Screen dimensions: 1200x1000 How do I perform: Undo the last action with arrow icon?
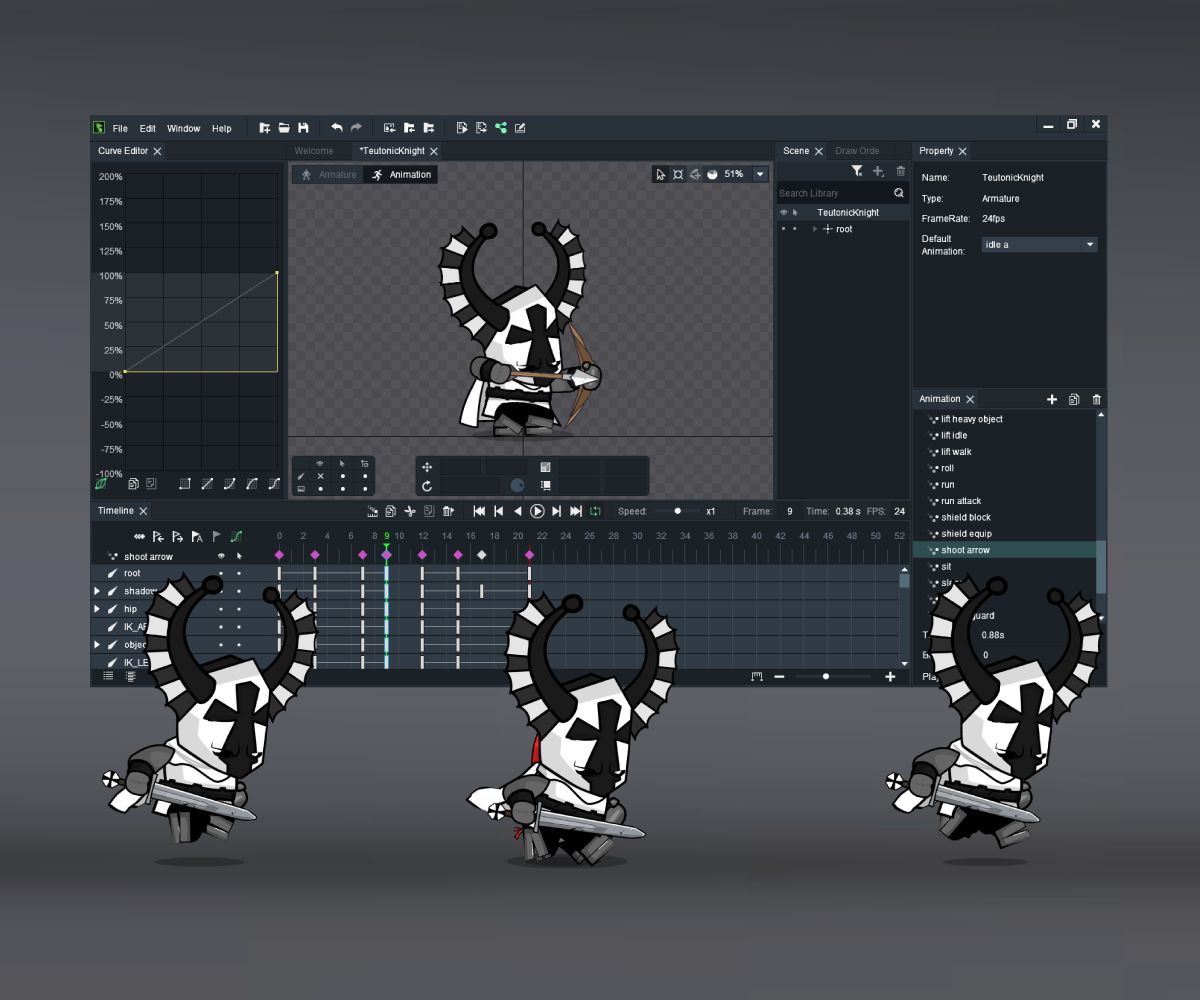click(x=337, y=128)
